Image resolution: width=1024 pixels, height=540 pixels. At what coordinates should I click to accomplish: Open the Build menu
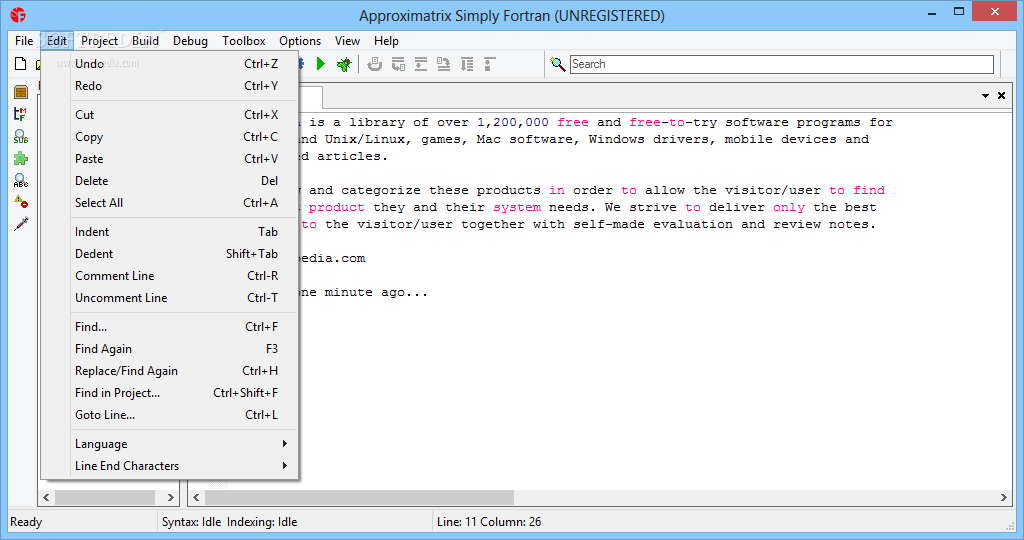pos(145,40)
